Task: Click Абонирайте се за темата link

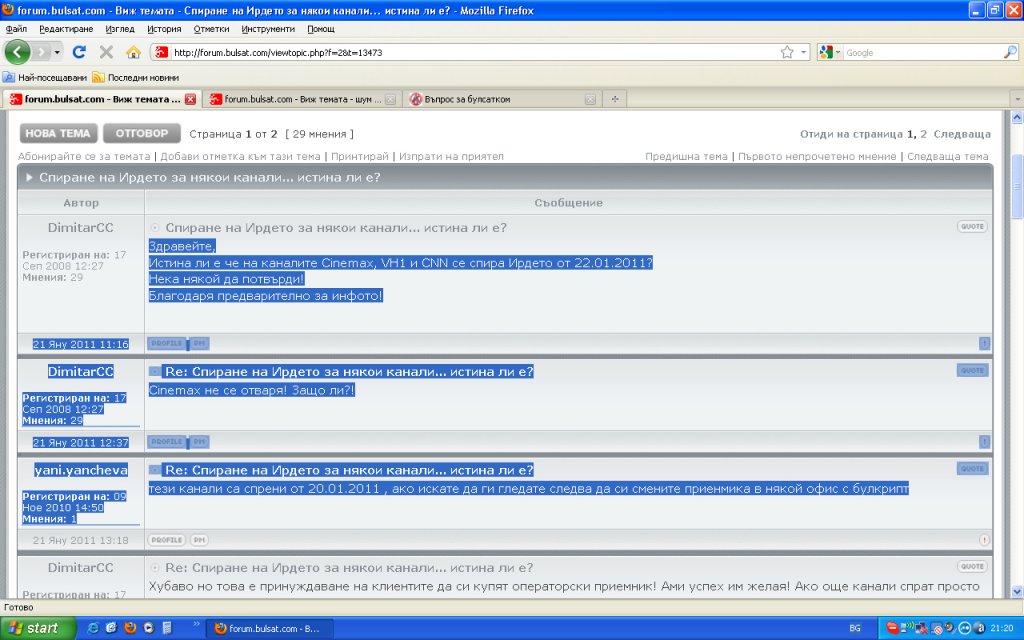Action: (x=84, y=157)
